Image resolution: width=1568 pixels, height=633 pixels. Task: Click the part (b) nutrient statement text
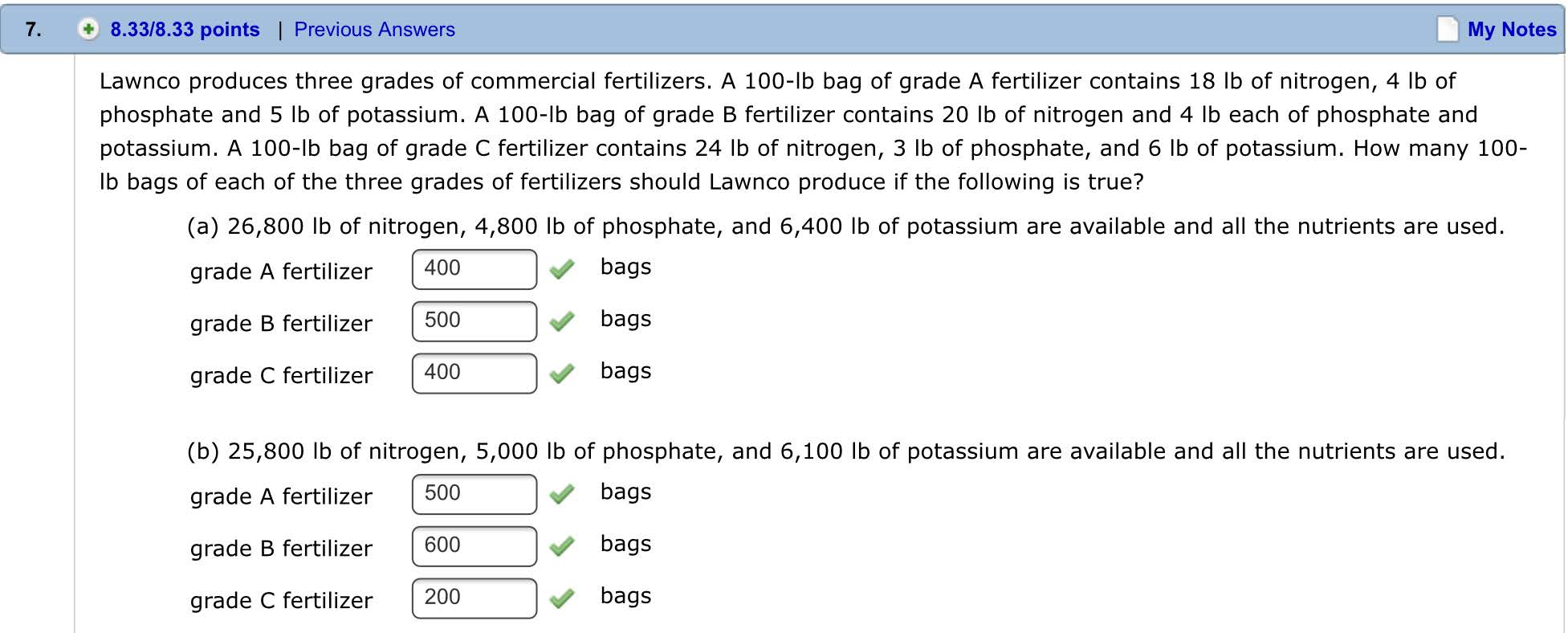click(x=845, y=451)
